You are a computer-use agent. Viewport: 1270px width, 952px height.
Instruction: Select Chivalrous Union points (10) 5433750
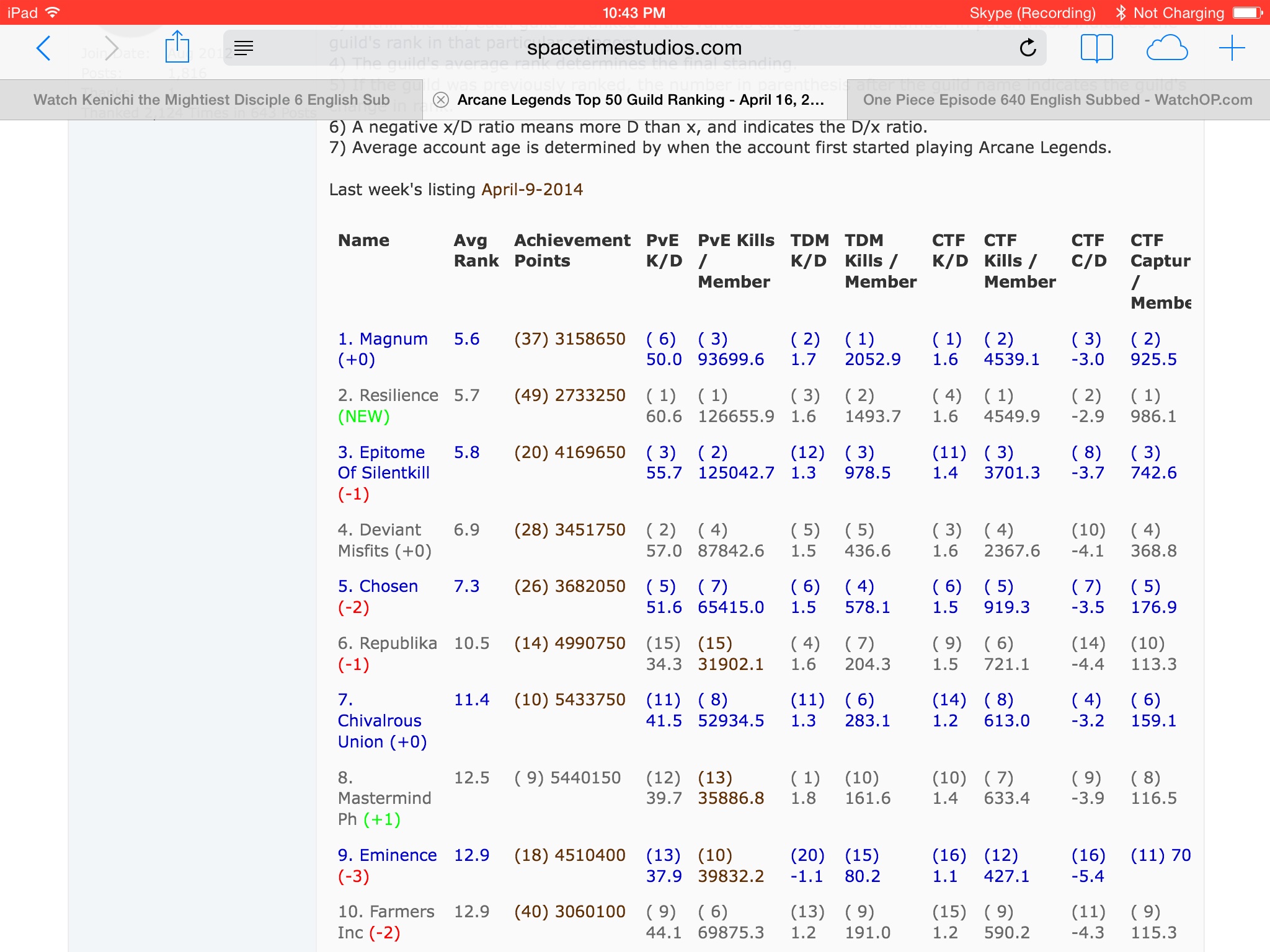[x=570, y=700]
